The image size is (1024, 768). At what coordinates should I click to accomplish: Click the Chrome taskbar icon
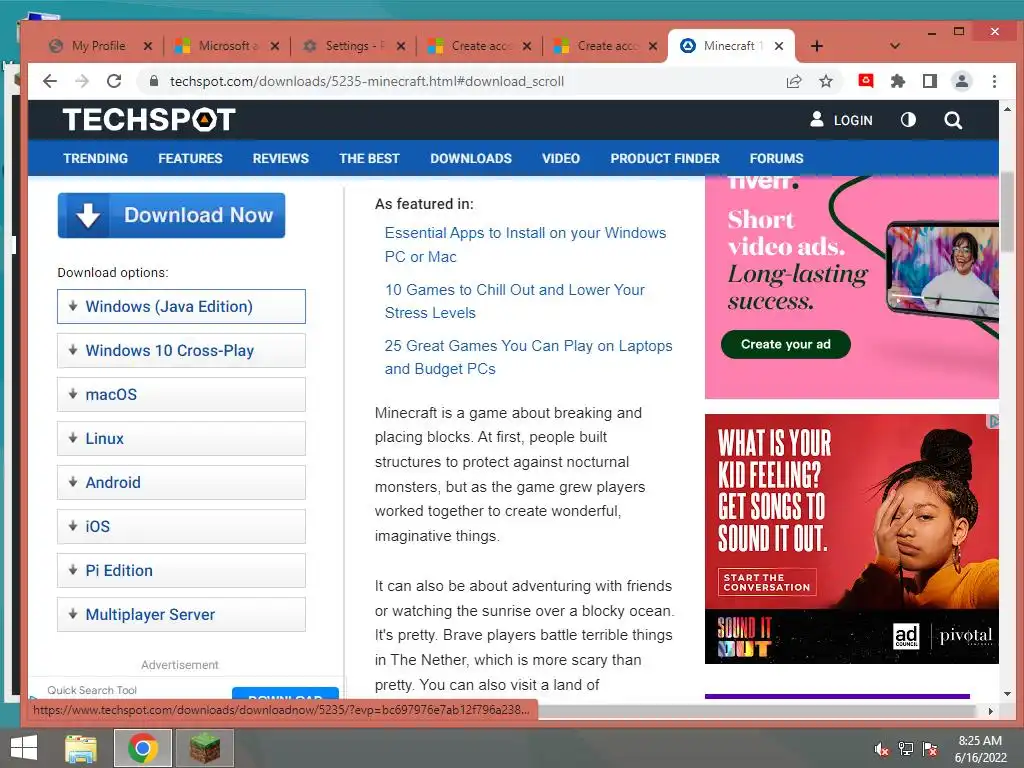[x=143, y=748]
